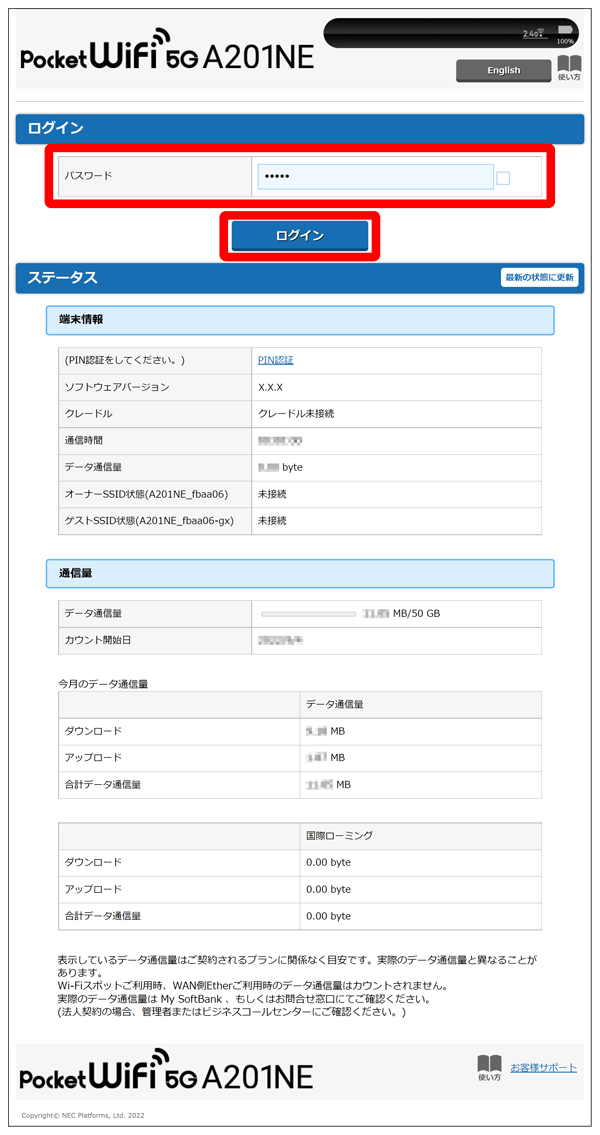This screenshot has height=1135, width=600.
Task: Click the ステータス section title bar
Action: pyautogui.click(x=250, y=278)
